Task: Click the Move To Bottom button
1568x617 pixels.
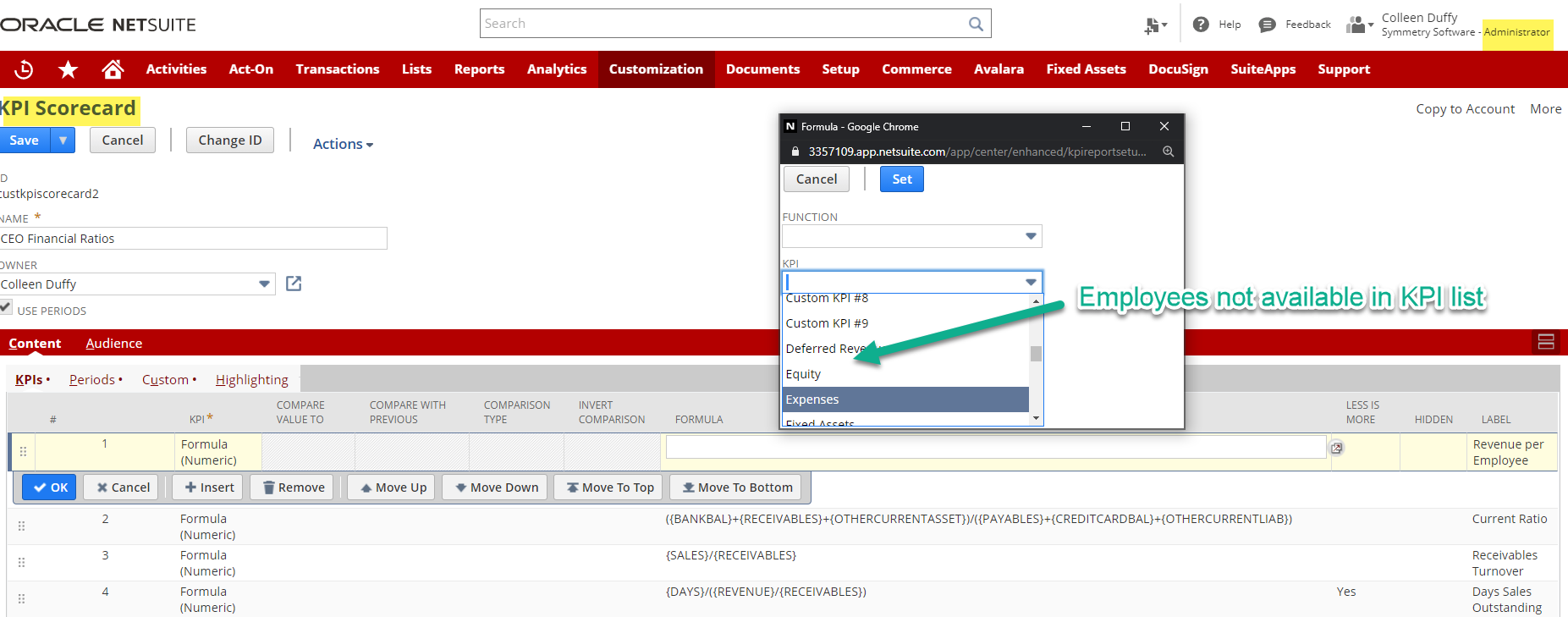Action: tap(736, 488)
